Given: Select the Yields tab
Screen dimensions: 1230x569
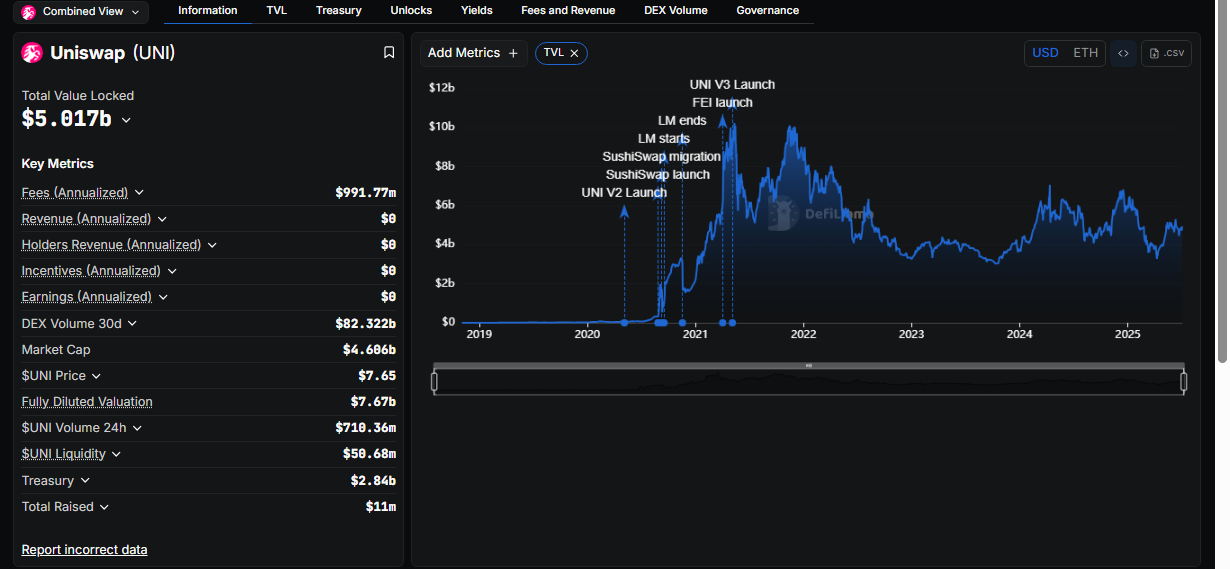Looking at the screenshot, I should [476, 10].
